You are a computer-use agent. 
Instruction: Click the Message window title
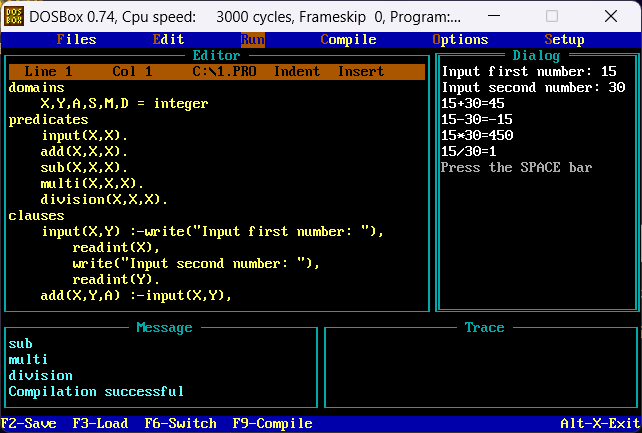tap(164, 327)
